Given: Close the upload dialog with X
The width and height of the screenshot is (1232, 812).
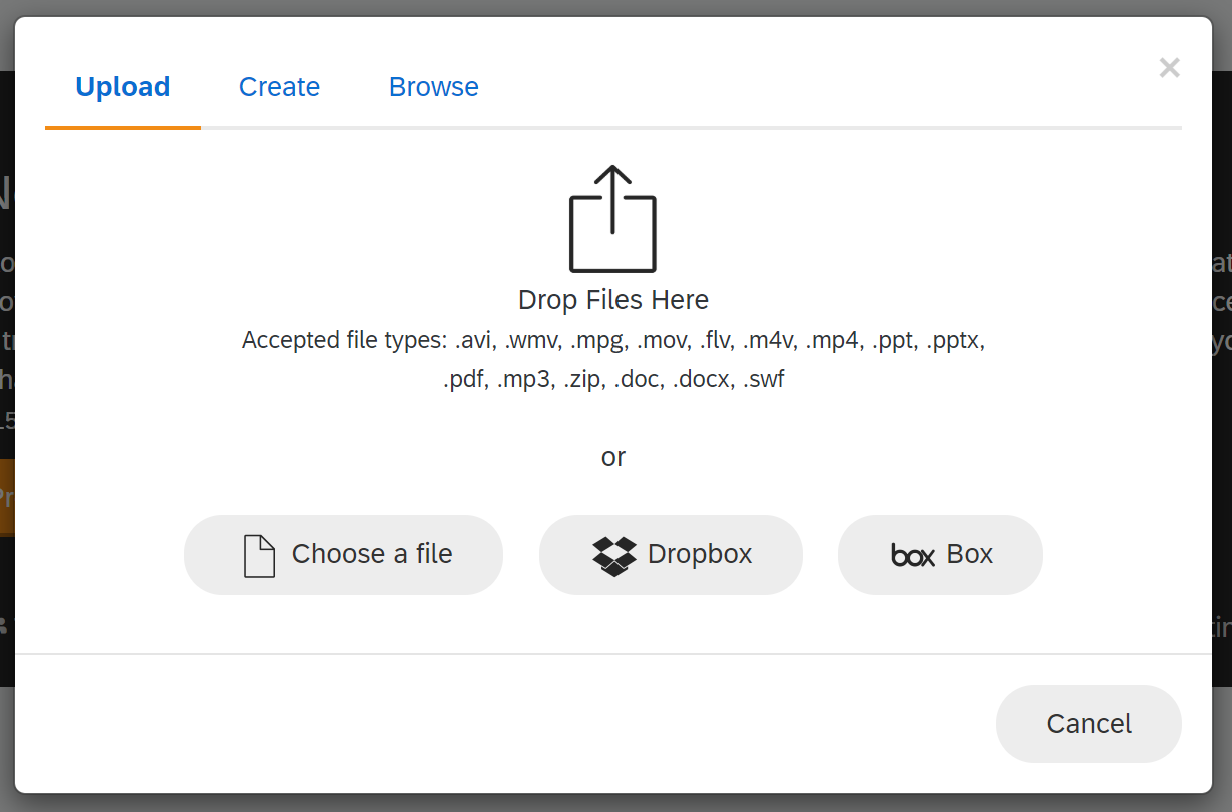Looking at the screenshot, I should [x=1169, y=68].
